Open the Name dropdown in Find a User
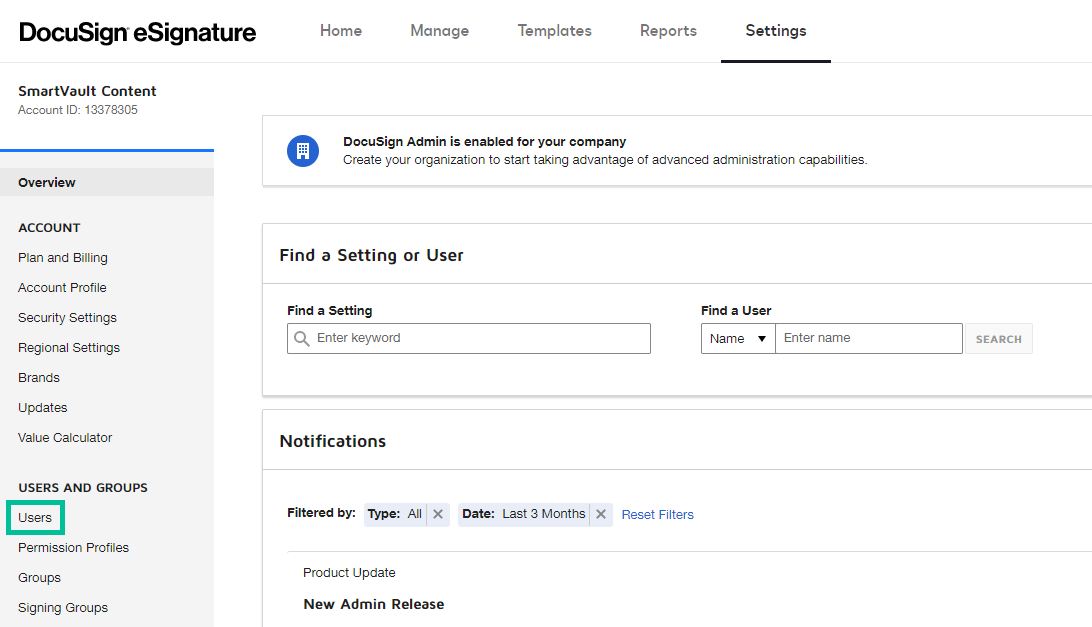This screenshot has width=1092, height=627. point(737,339)
